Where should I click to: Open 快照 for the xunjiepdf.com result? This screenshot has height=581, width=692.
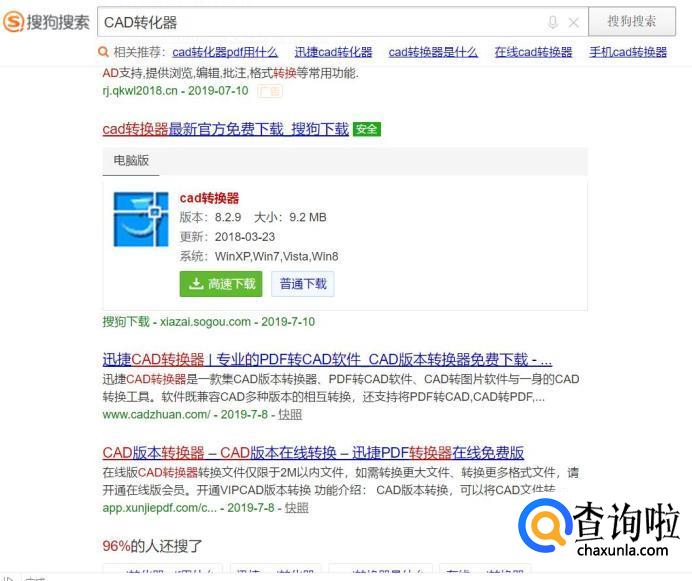pos(296,508)
